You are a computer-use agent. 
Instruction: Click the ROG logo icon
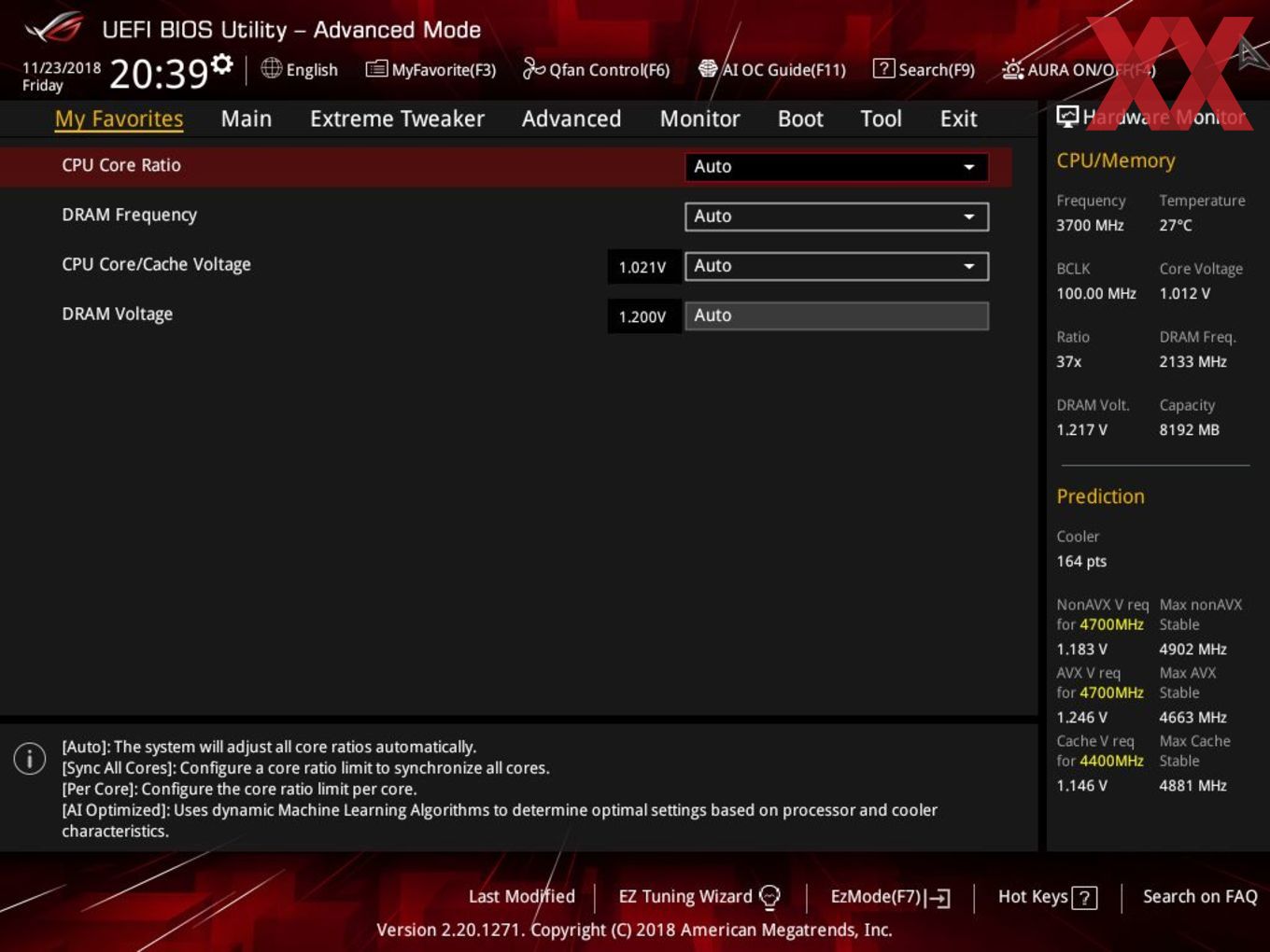(x=54, y=28)
